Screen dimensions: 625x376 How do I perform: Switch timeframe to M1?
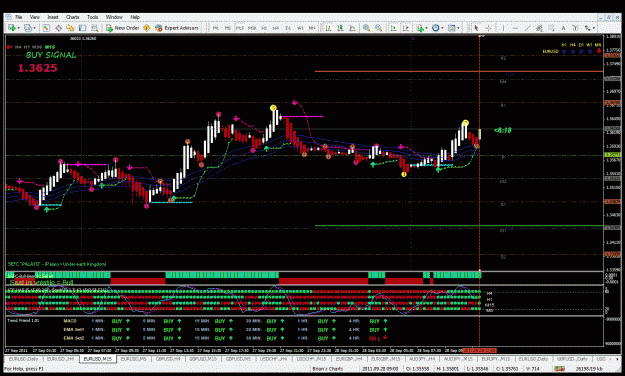(216, 28)
